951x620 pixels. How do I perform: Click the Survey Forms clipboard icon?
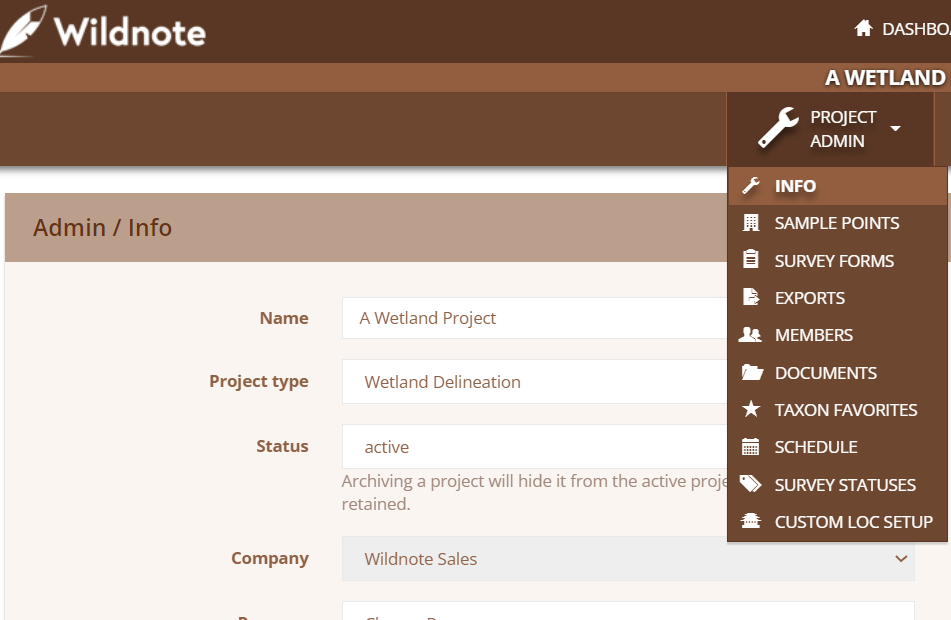(x=751, y=260)
